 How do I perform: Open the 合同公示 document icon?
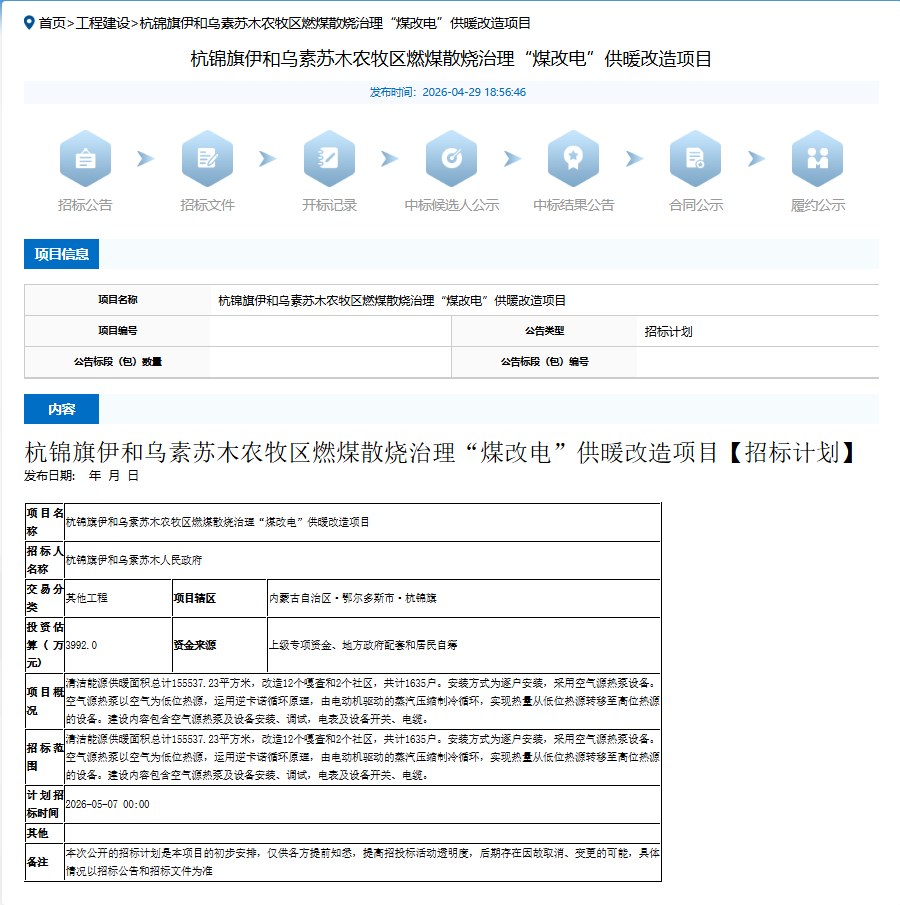(x=695, y=158)
